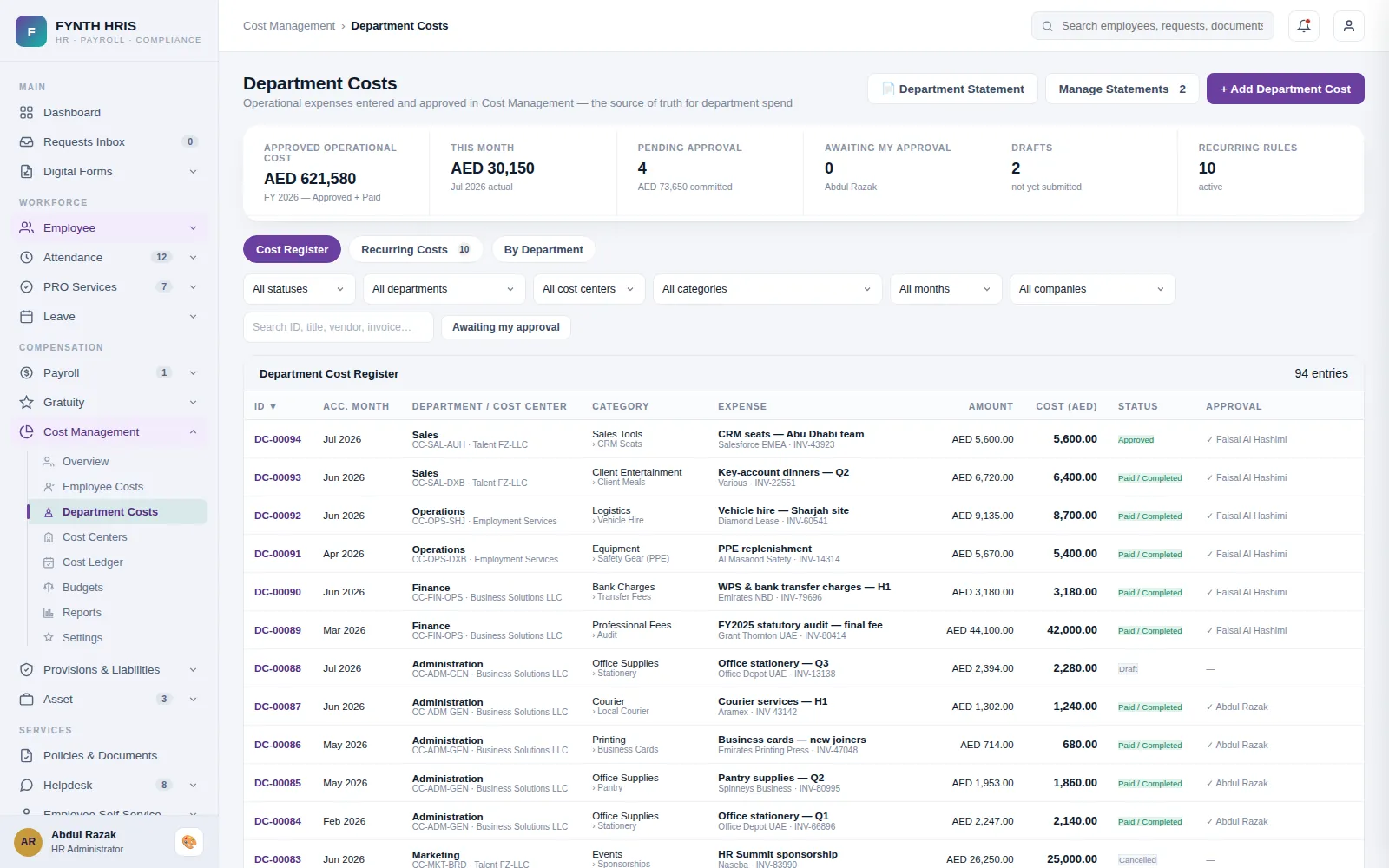Viewport: 1389px width, 868px height.
Task: Click the Asset briefcase icon
Action: (x=27, y=700)
